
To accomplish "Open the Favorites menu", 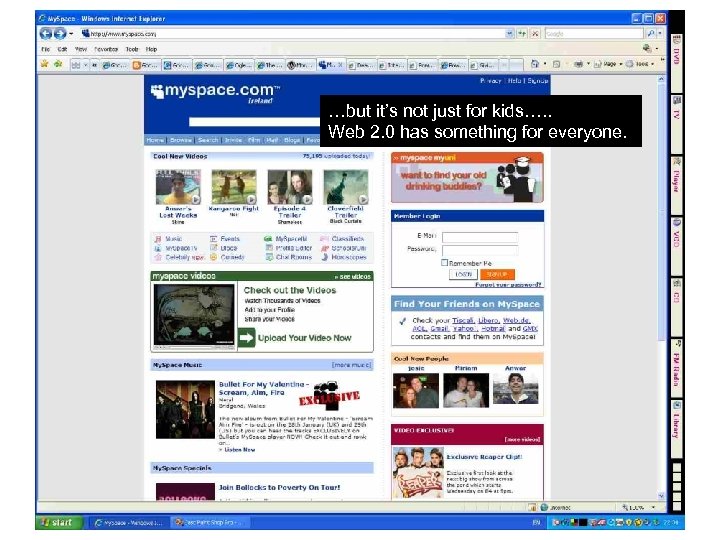I will [106, 49].
